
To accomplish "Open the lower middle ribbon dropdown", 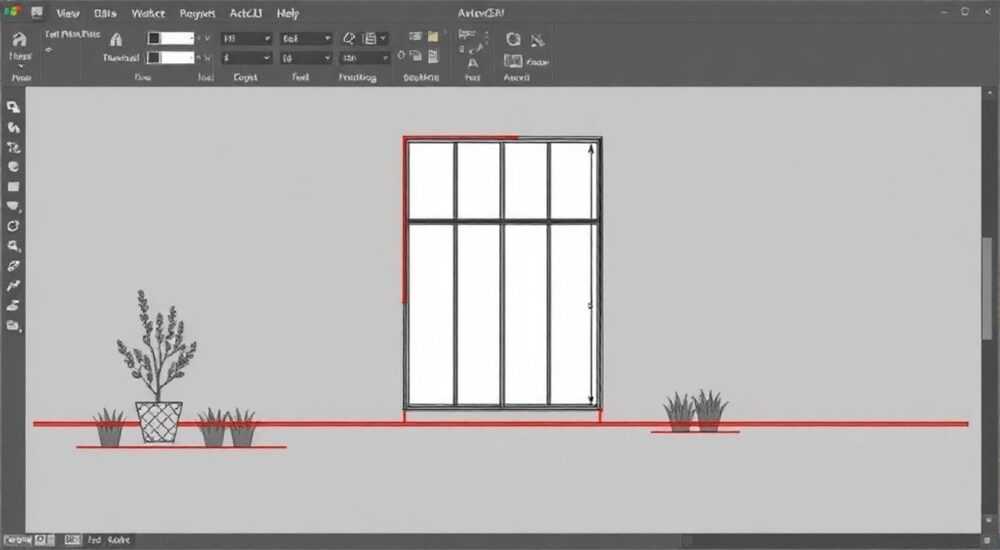I will (306, 58).
